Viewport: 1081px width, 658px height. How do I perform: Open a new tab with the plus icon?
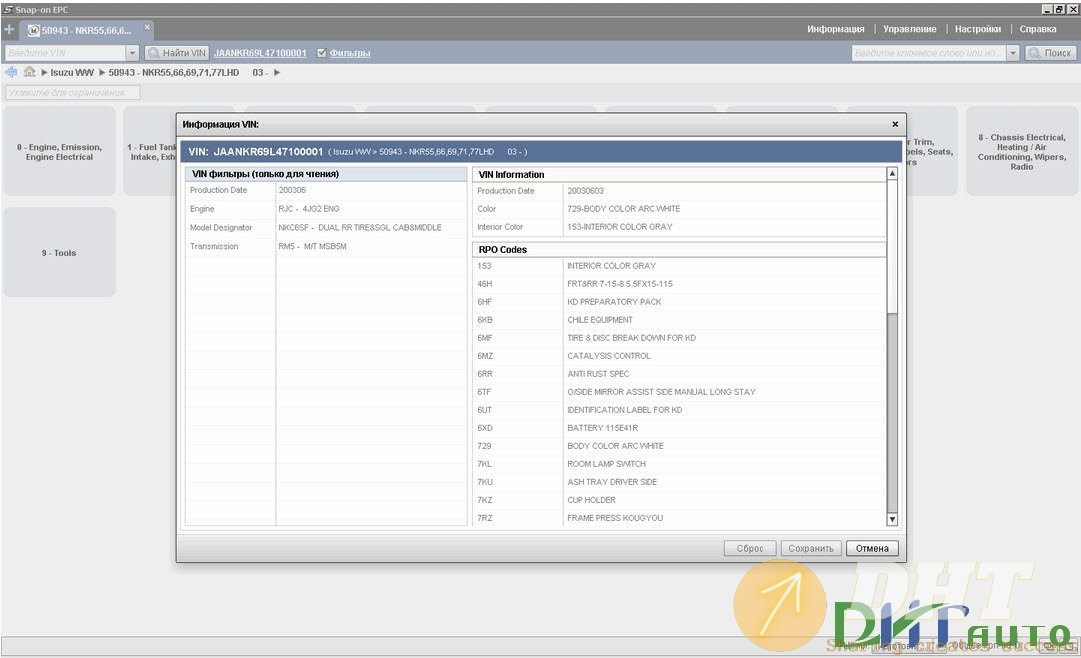pos(9,30)
